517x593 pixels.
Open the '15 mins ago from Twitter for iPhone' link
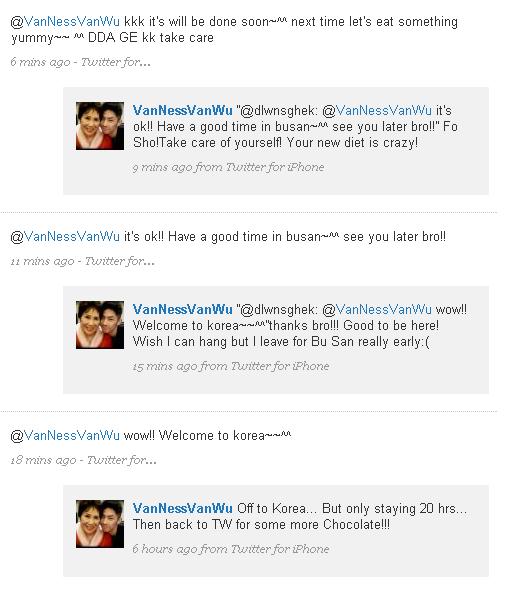231,366
